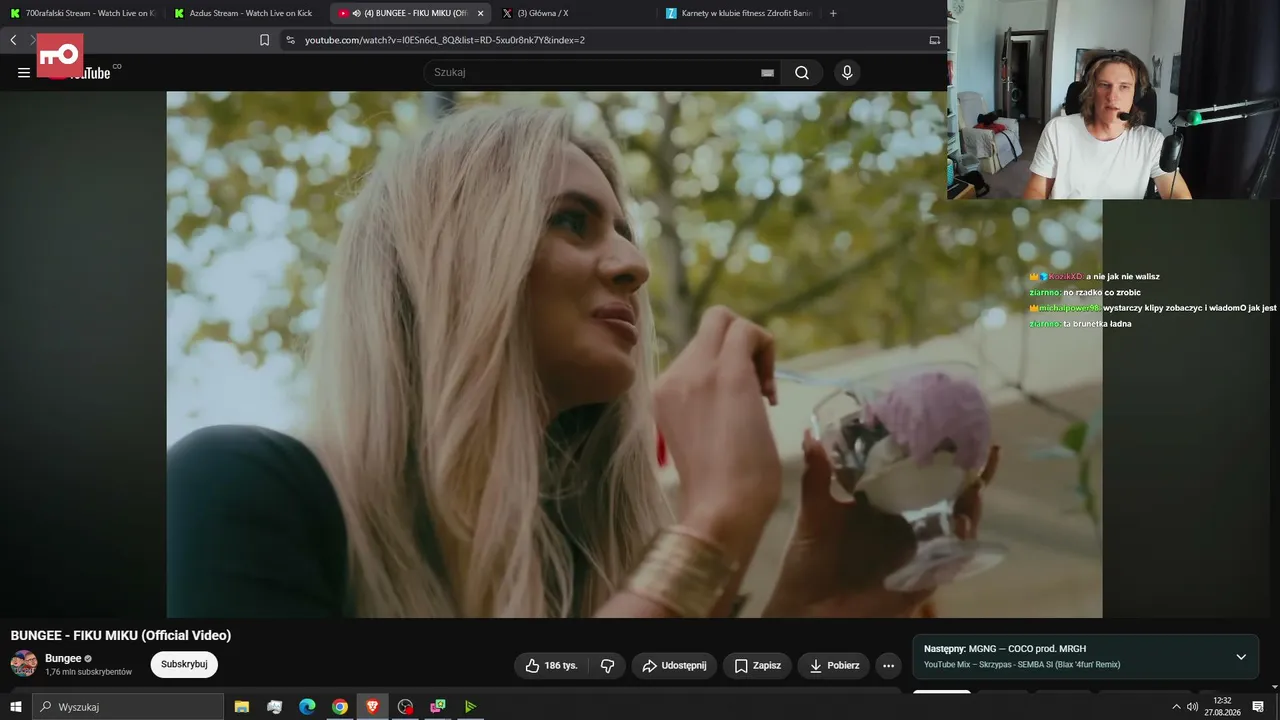Show hidden system tray icons
The image size is (1280, 720).
click(1176, 707)
